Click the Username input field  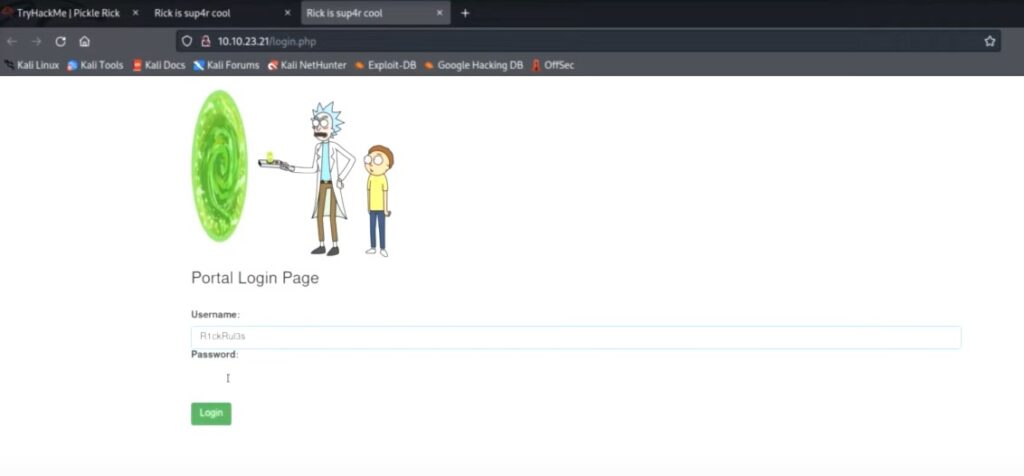575,337
